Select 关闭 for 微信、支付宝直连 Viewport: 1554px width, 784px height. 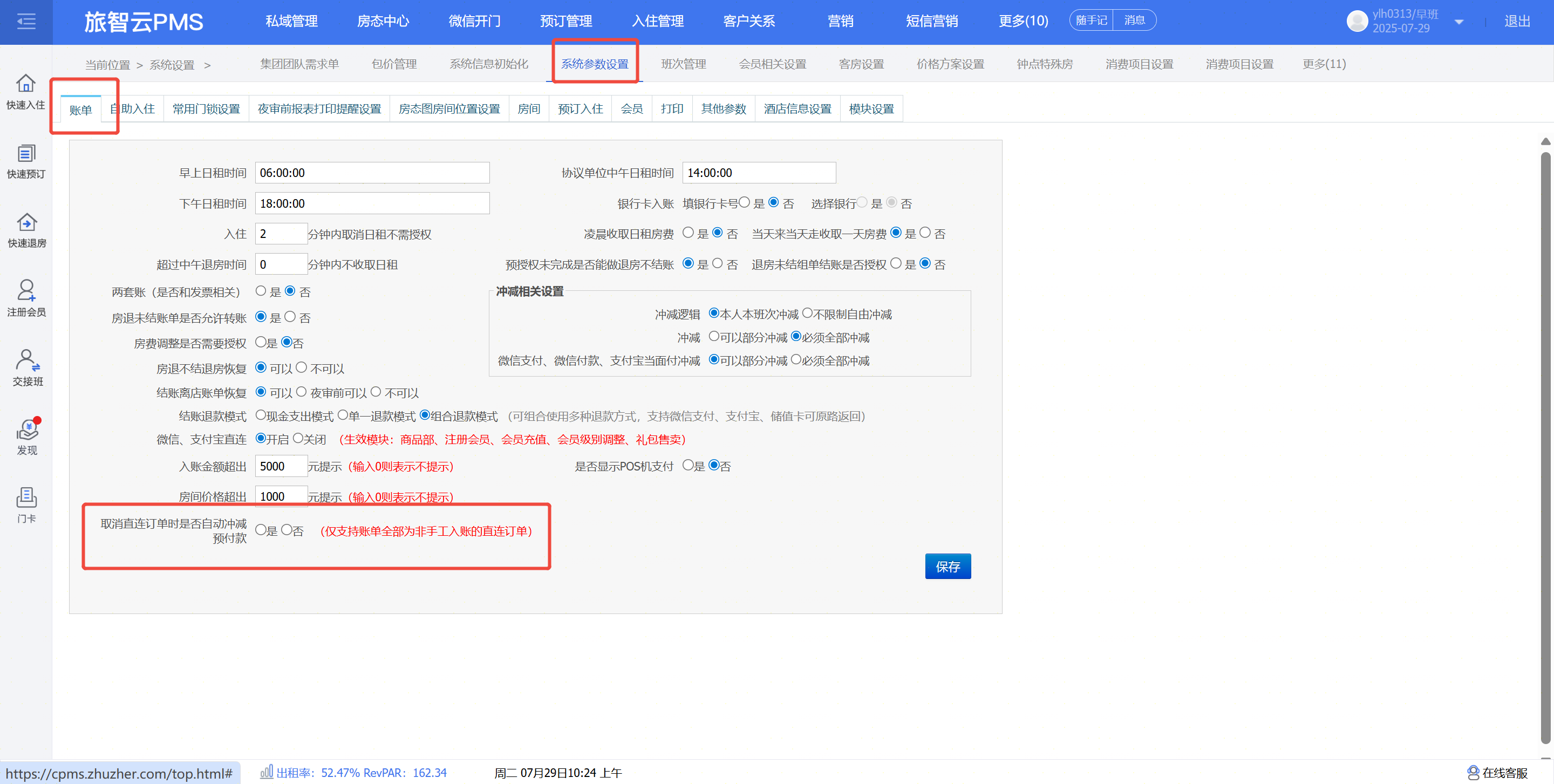pos(298,439)
